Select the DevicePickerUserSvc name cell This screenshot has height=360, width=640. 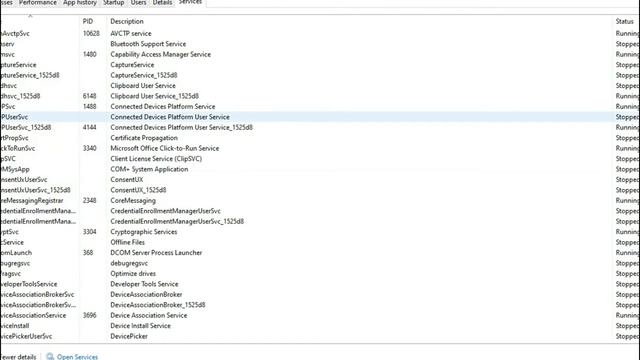coord(26,336)
